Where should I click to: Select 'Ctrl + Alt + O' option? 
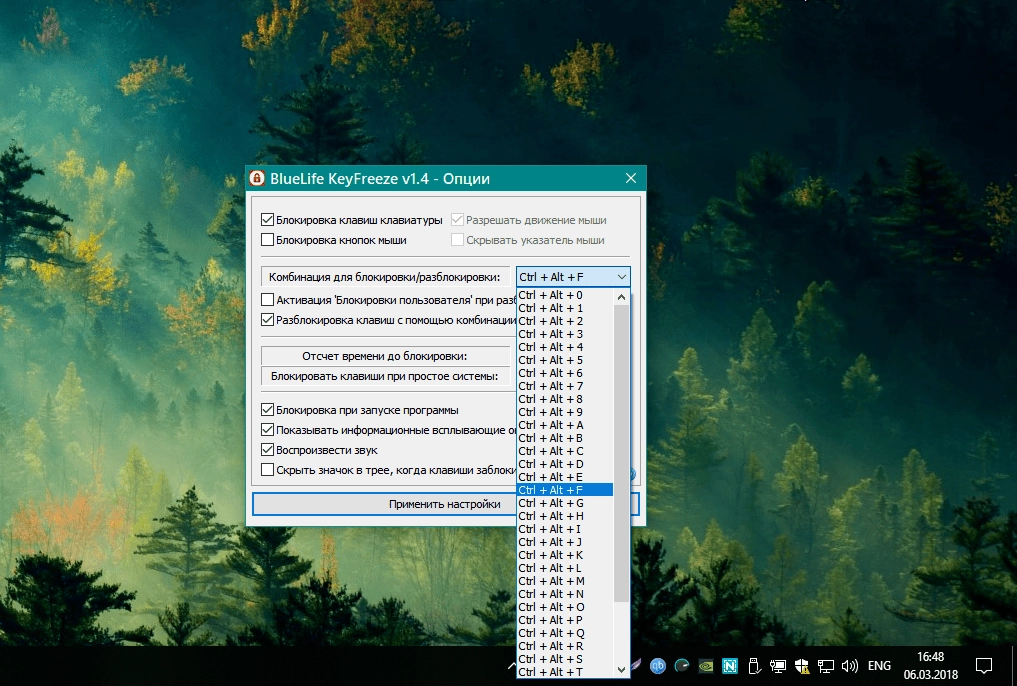coord(565,607)
